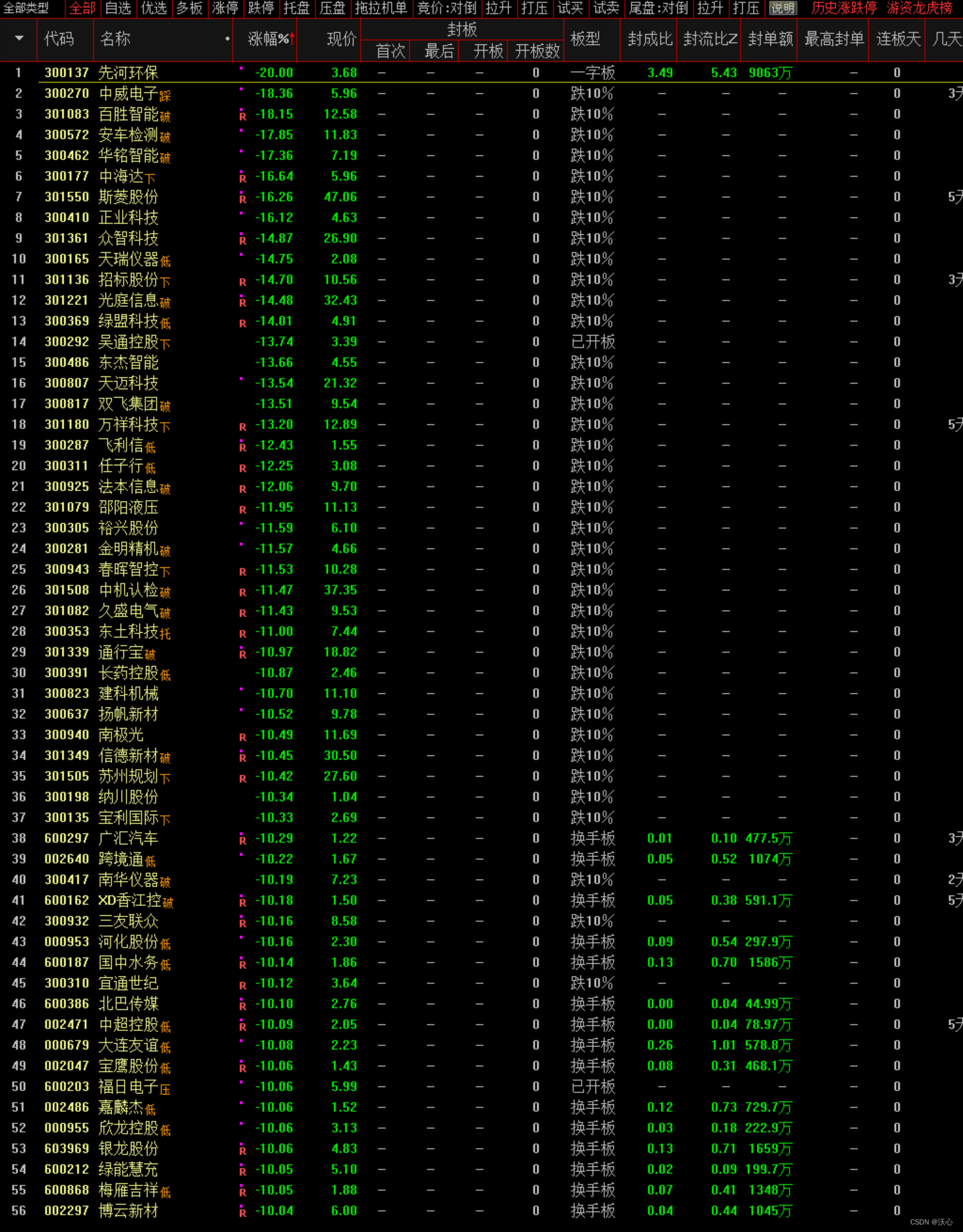Select the 中海达 stock name
The image size is (963, 1232).
point(121,177)
